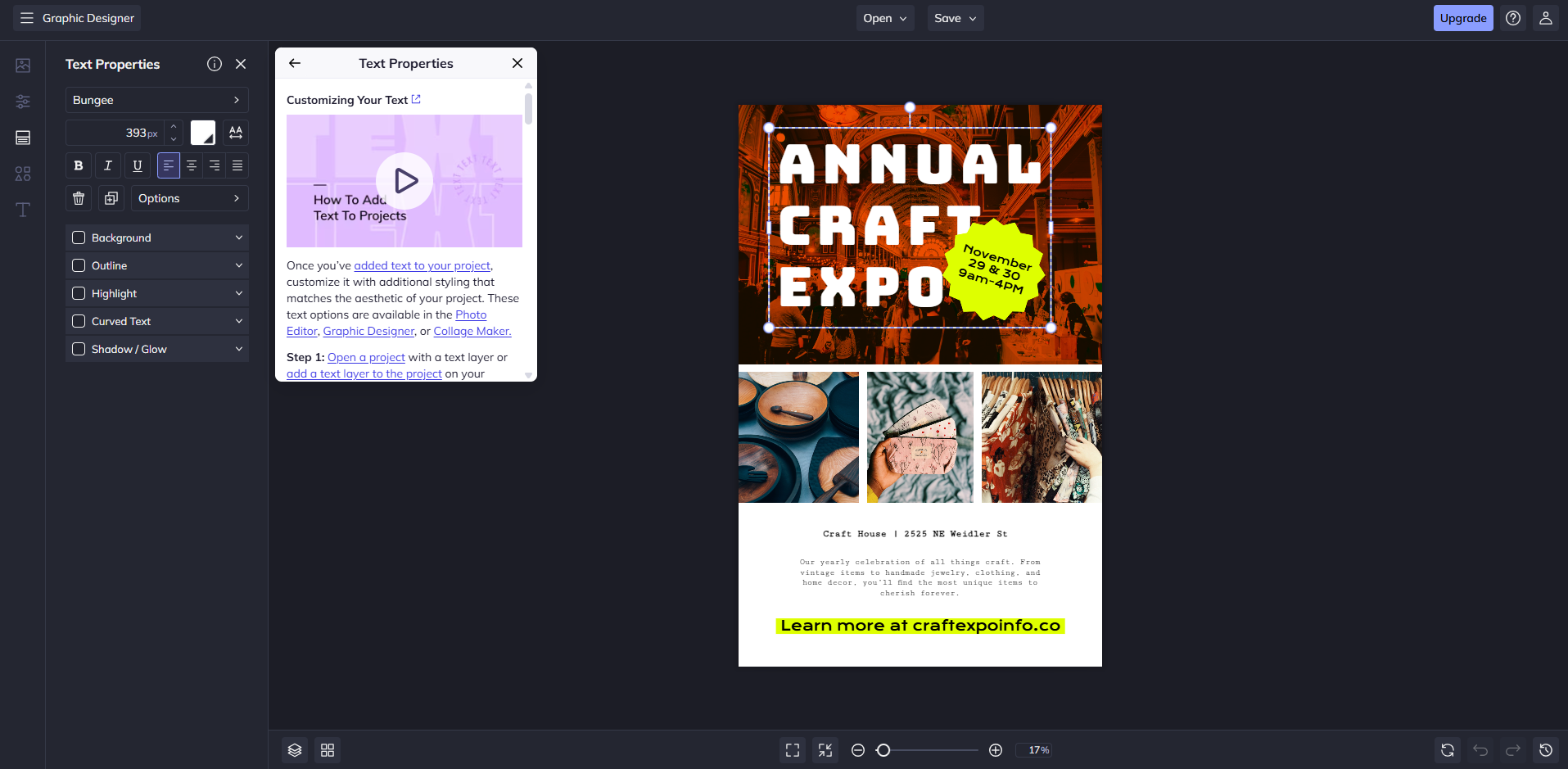Apply bold to the text

[x=79, y=165]
